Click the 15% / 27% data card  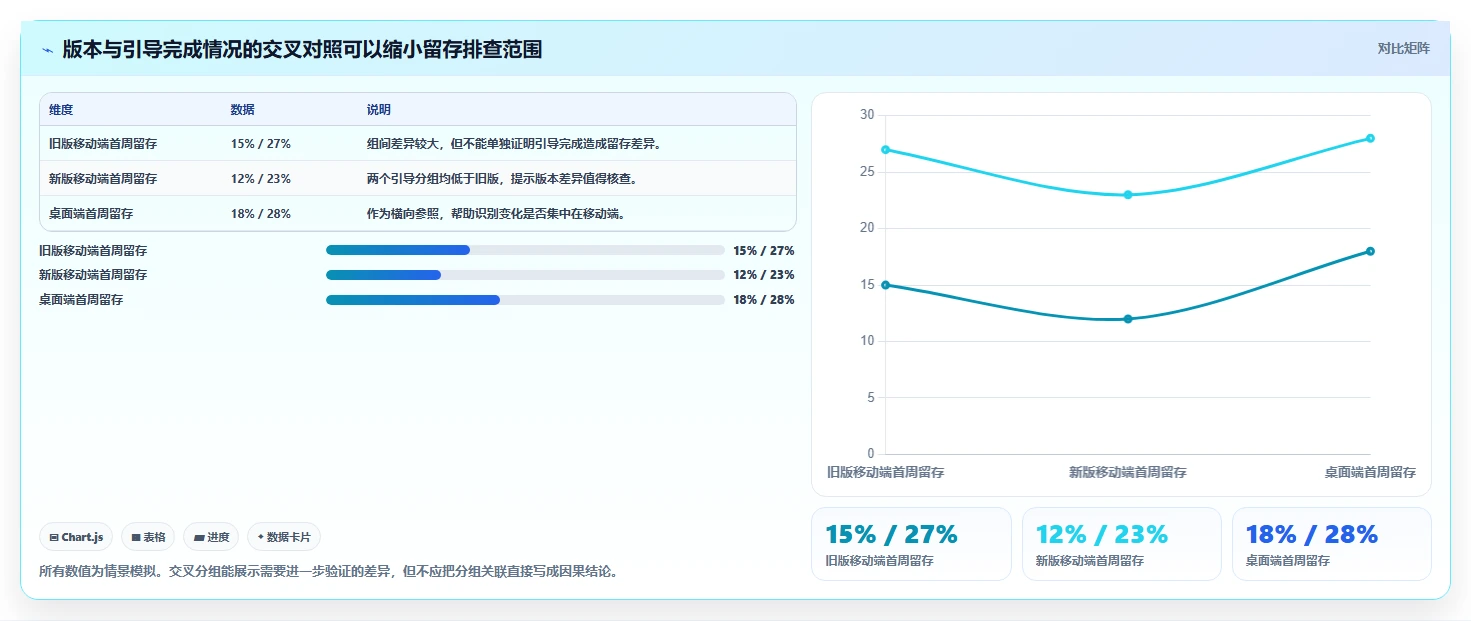911,544
